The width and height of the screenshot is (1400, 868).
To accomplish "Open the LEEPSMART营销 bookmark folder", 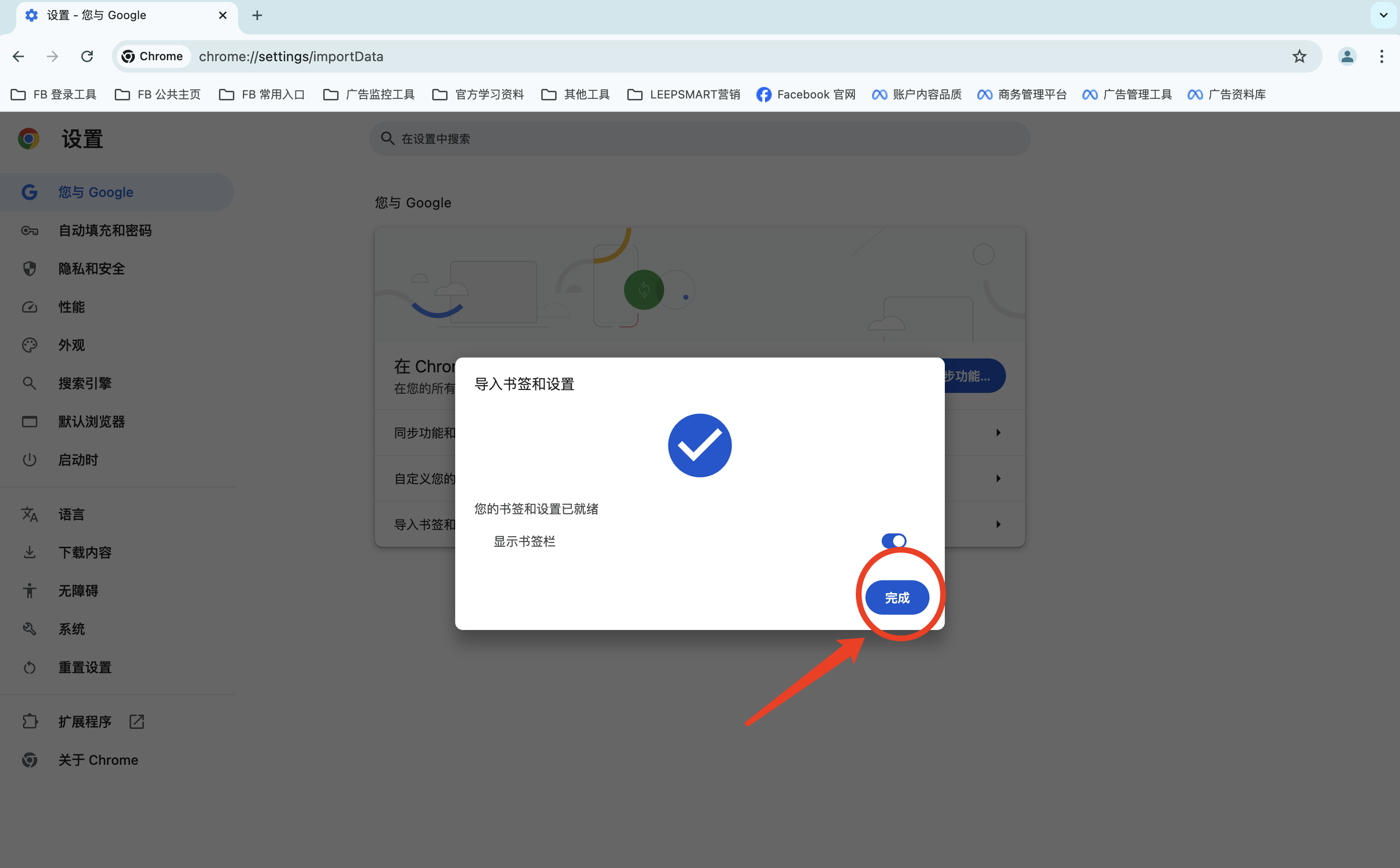I will coord(683,94).
